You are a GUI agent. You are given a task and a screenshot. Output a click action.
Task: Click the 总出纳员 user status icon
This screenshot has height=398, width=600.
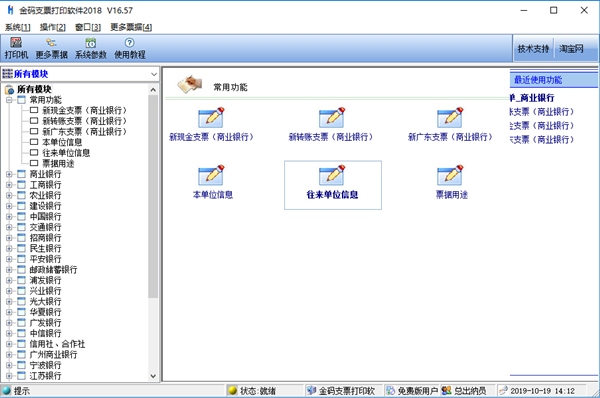[447, 390]
